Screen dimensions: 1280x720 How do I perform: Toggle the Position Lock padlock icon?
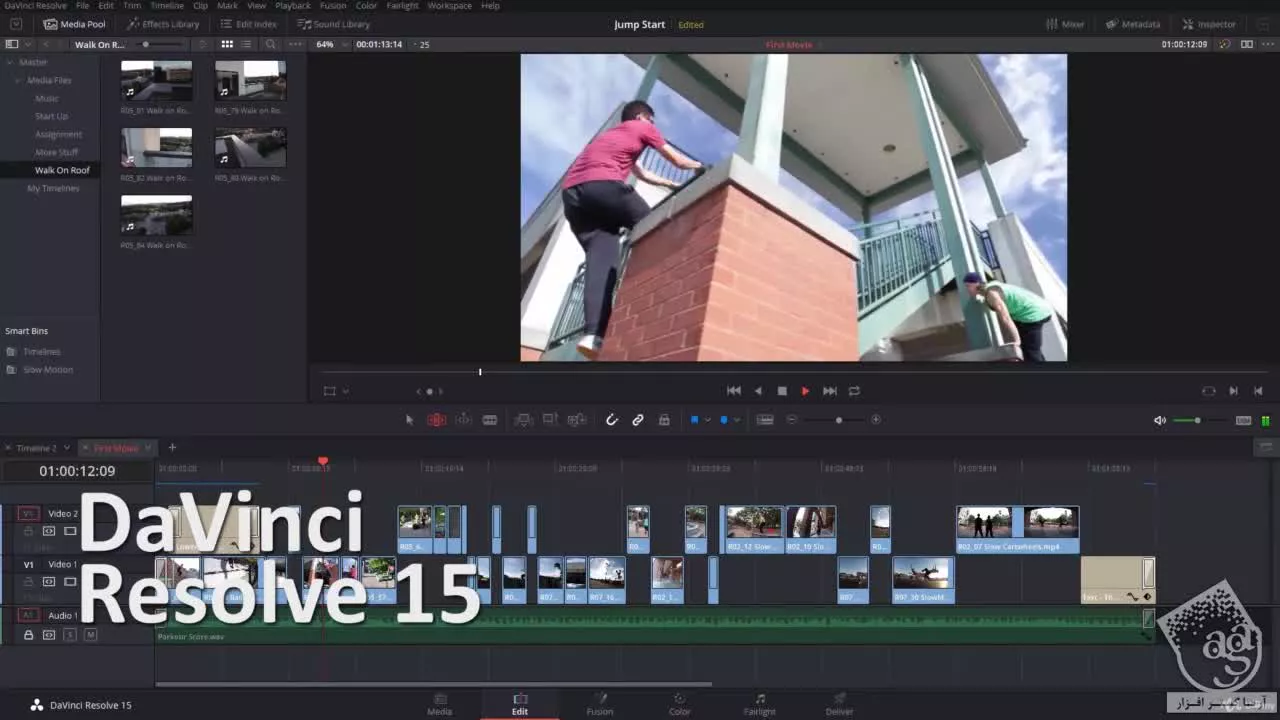tap(664, 420)
